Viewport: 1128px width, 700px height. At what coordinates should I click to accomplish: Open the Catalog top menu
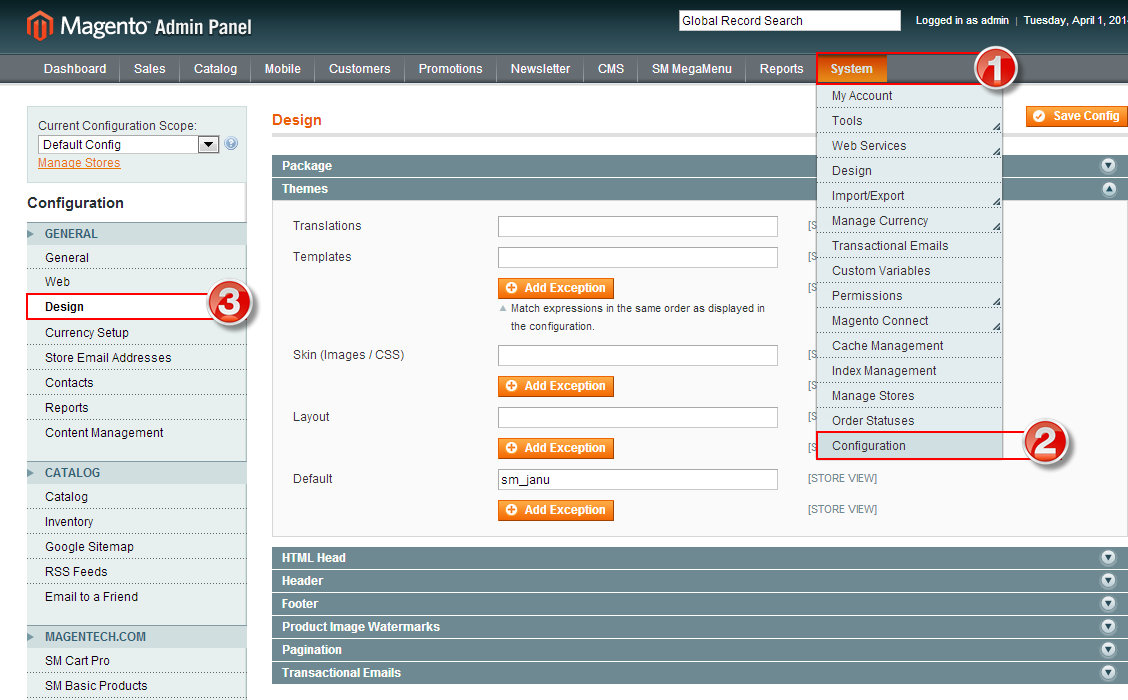tap(215, 69)
